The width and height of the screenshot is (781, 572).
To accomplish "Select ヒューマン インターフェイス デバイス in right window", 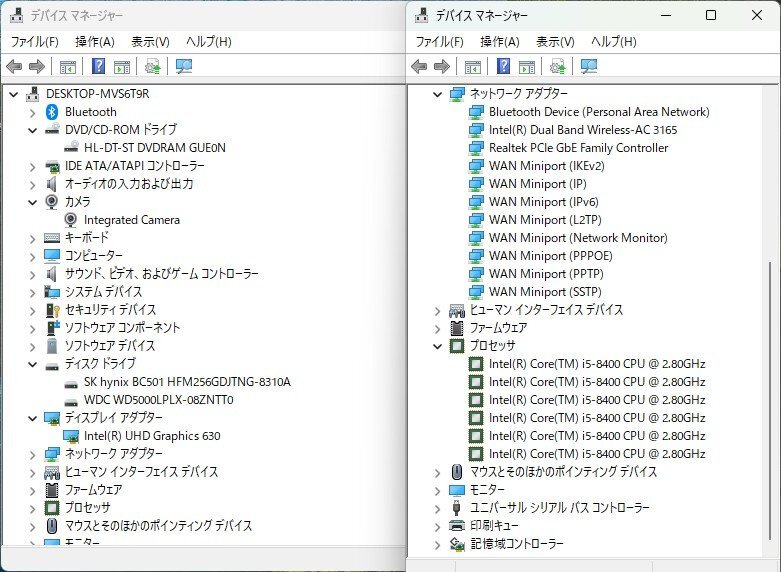I will (546, 310).
